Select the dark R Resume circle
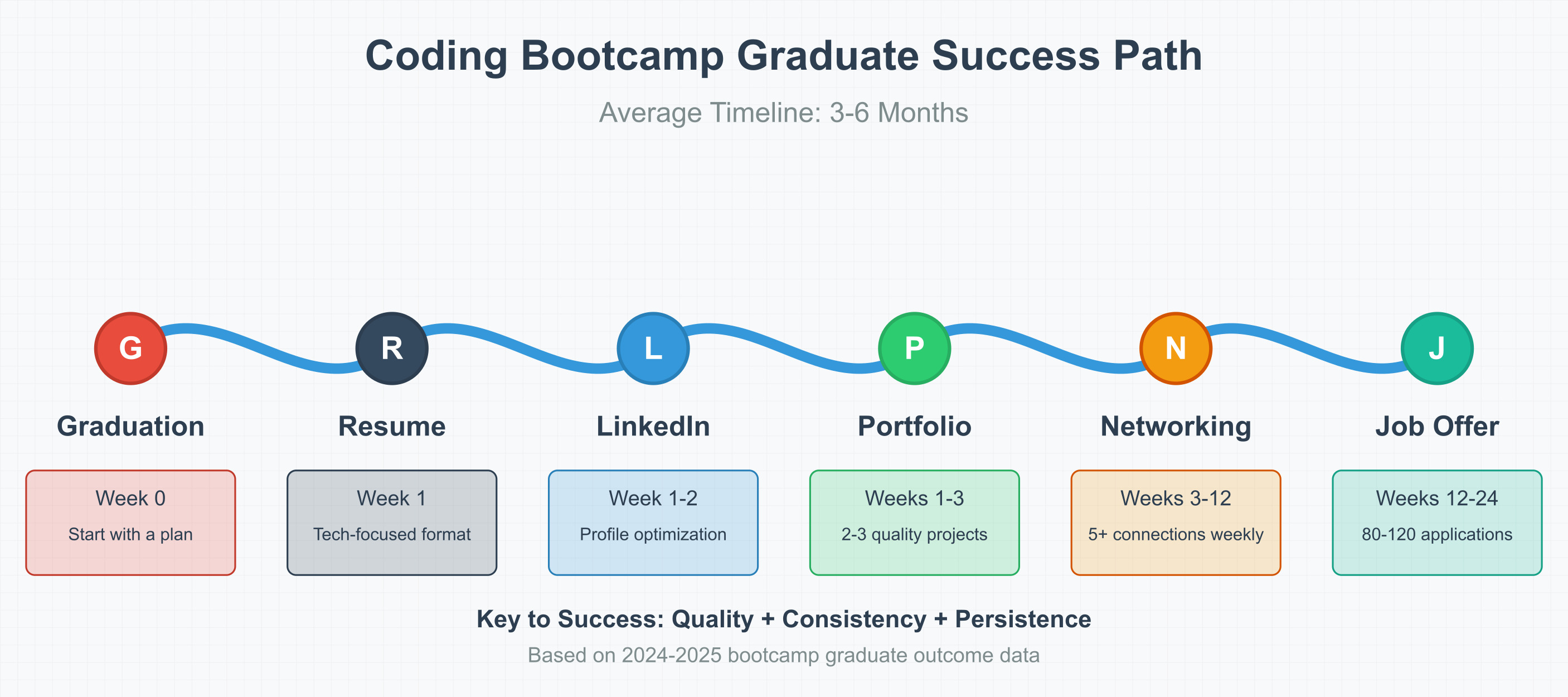 tap(392, 348)
